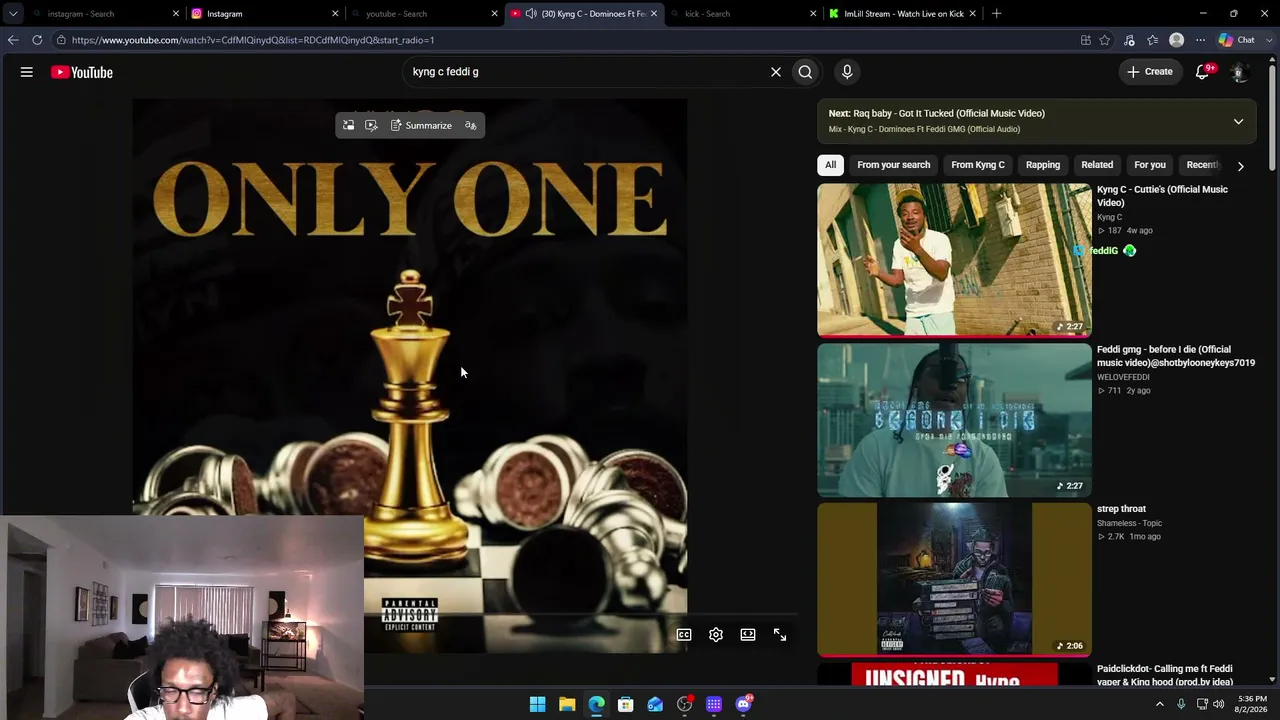The width and height of the screenshot is (1280, 720).
Task: Open Microsoft Edge from the taskbar
Action: pos(596,704)
